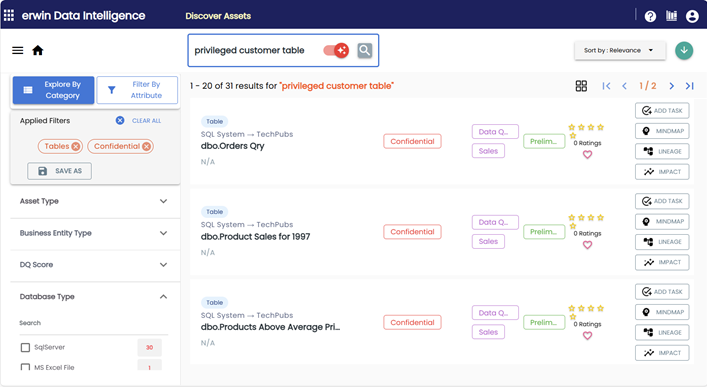Open the user profile icon
Image resolution: width=707 pixels, height=387 pixels.
coord(692,16)
